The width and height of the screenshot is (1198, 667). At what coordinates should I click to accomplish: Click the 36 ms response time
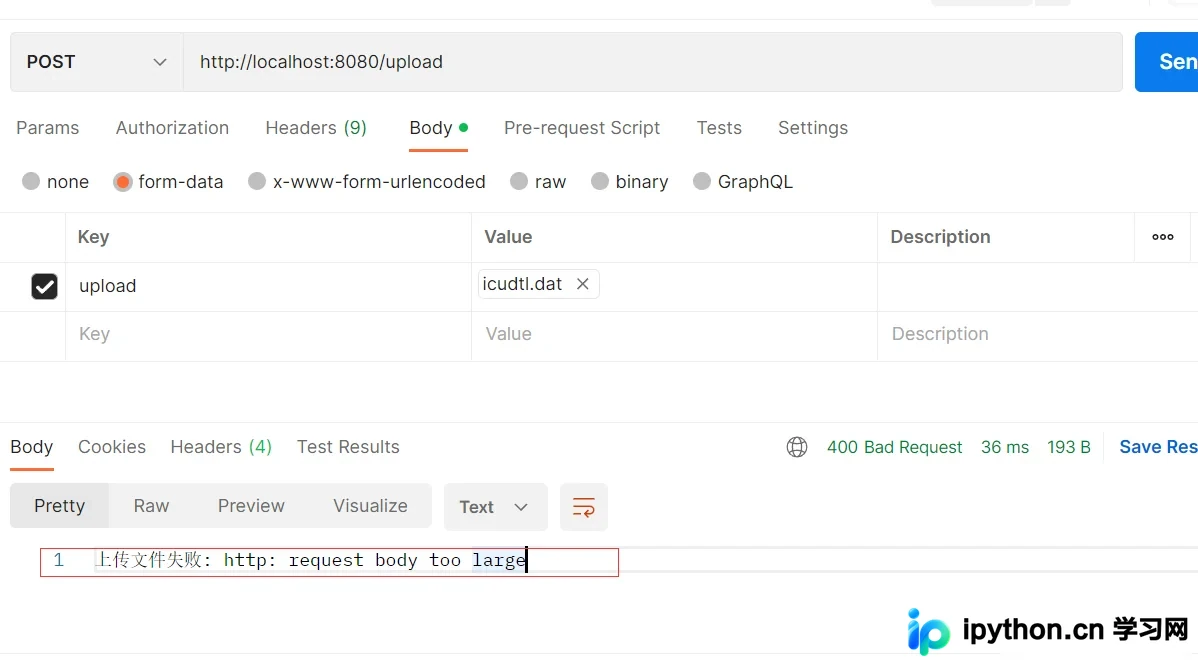pos(1005,447)
